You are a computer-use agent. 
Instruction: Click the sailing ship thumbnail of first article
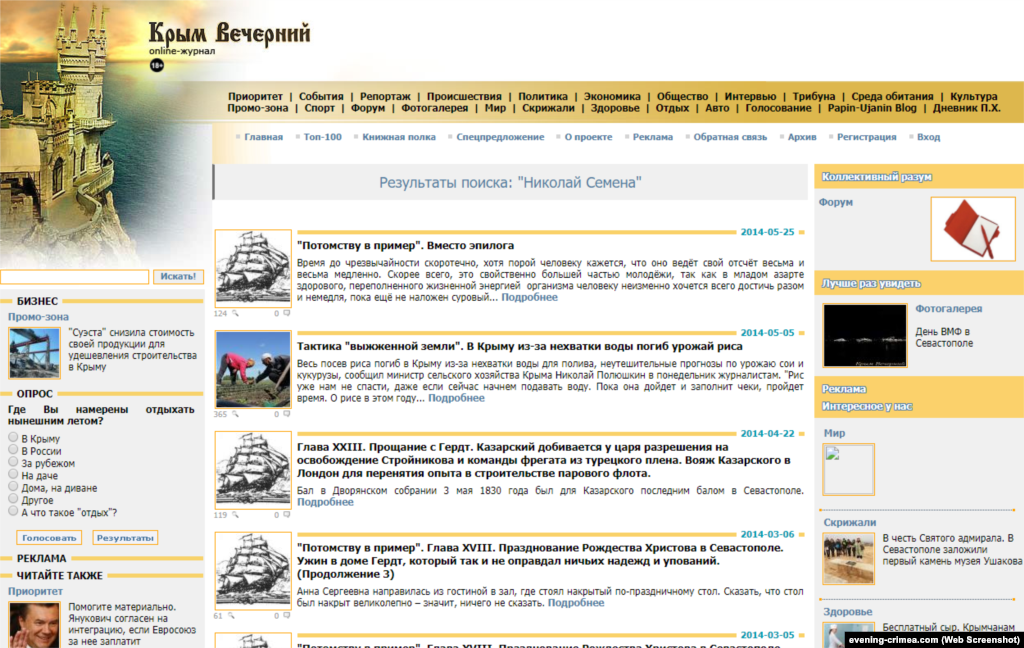(x=253, y=268)
